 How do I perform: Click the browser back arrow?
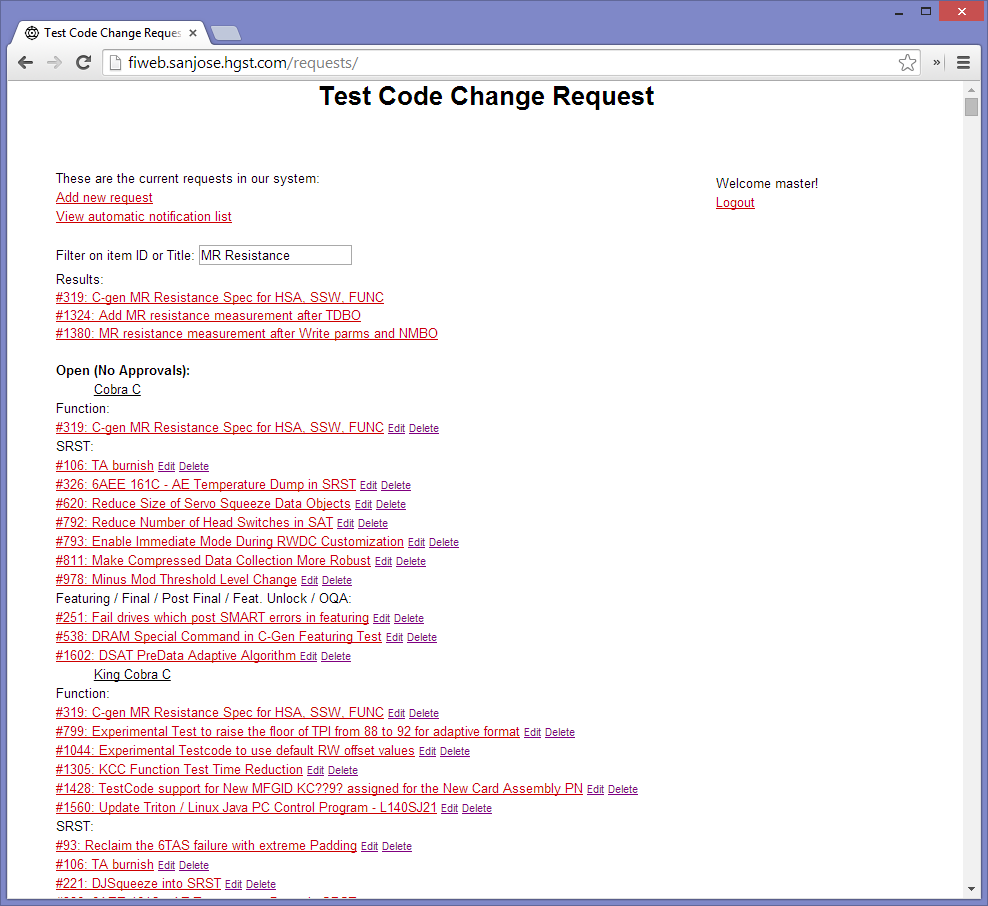26,62
